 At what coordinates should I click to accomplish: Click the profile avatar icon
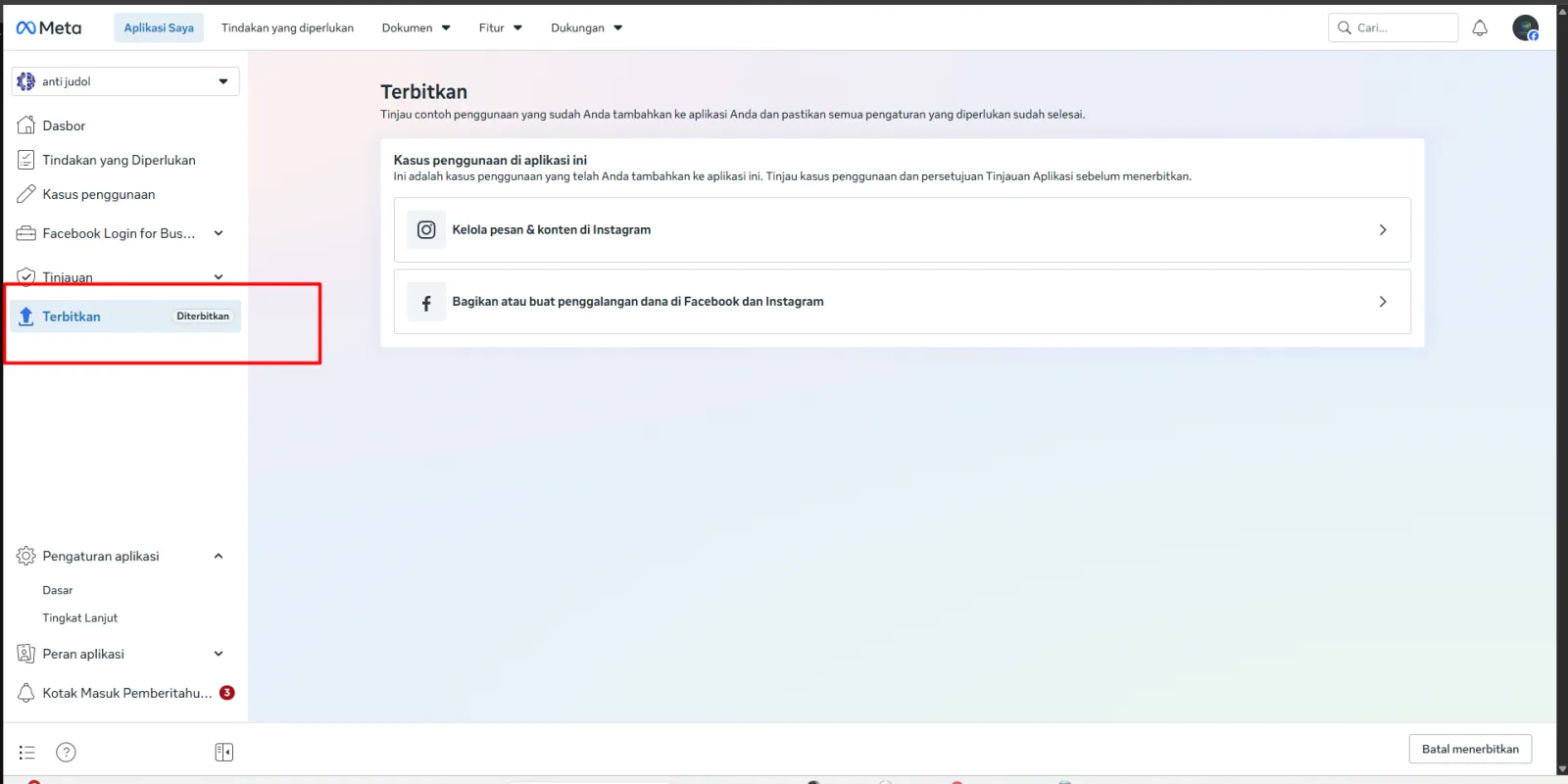(x=1525, y=27)
